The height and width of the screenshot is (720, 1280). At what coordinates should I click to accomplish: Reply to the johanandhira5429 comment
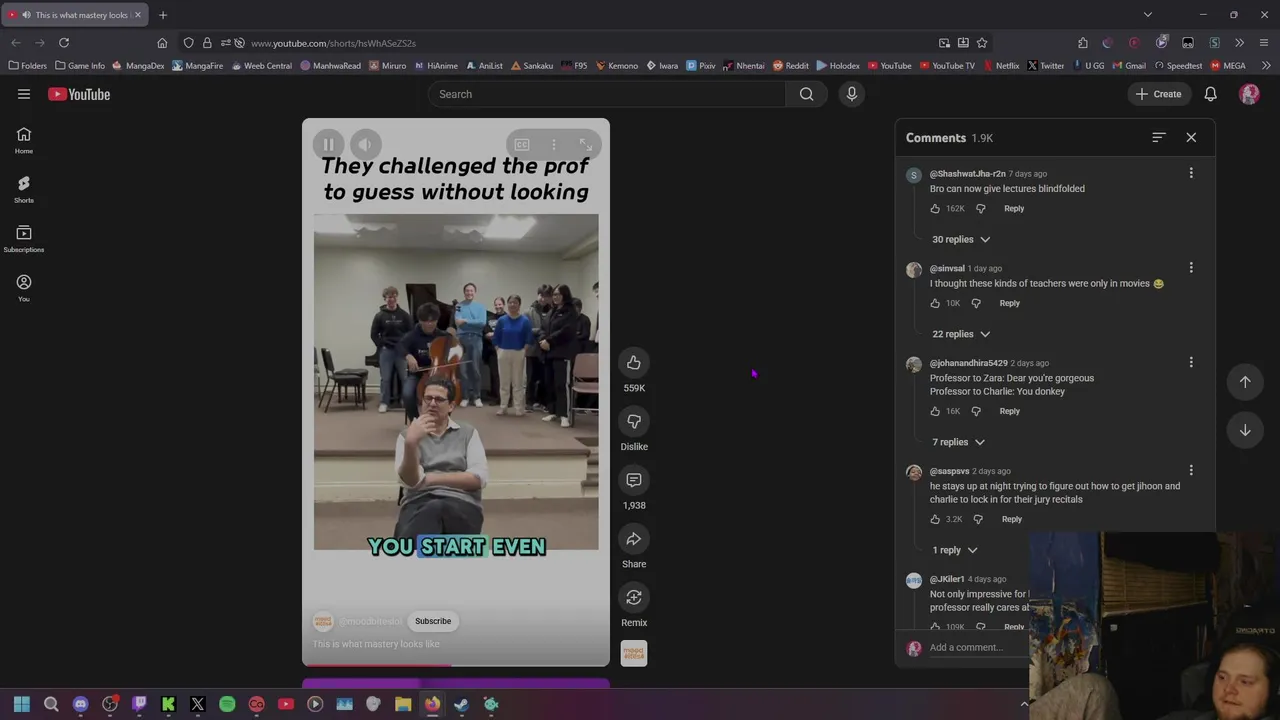pos(1010,411)
